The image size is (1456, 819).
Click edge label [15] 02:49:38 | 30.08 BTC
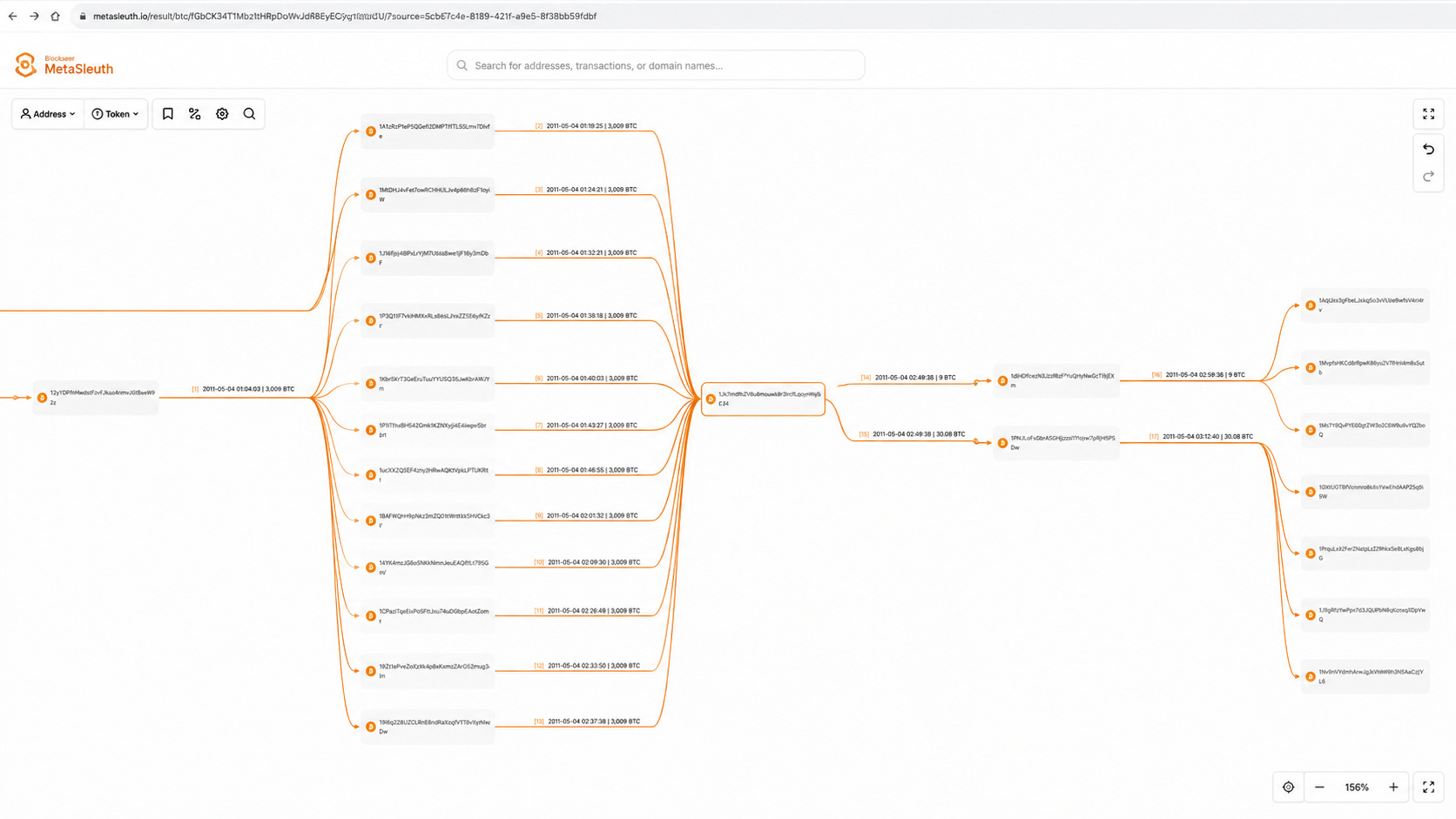tap(912, 434)
